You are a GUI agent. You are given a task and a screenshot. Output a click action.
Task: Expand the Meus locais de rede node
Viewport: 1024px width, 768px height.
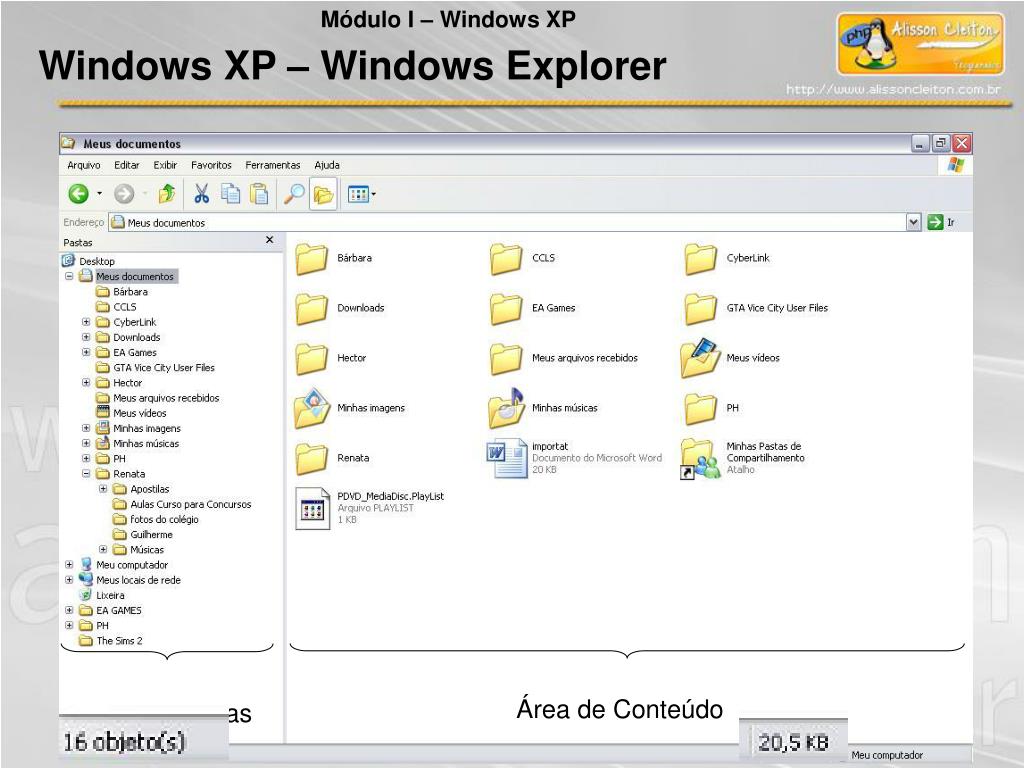tap(69, 580)
